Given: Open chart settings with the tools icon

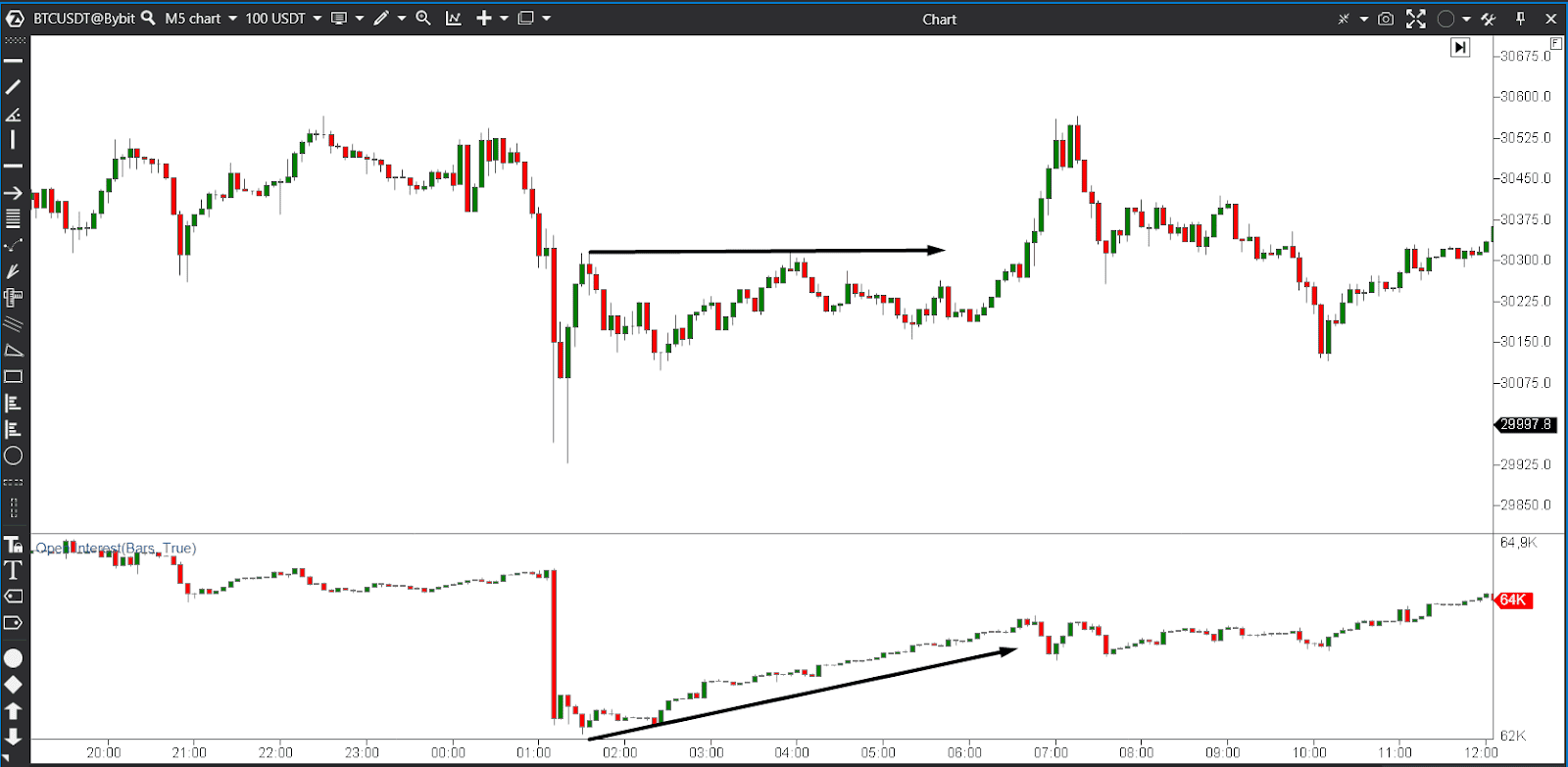Looking at the screenshot, I should click(1489, 19).
